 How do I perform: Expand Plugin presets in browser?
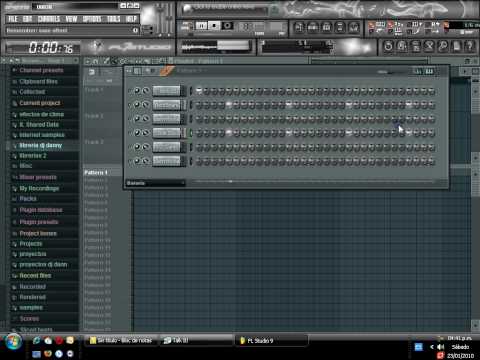(39, 222)
